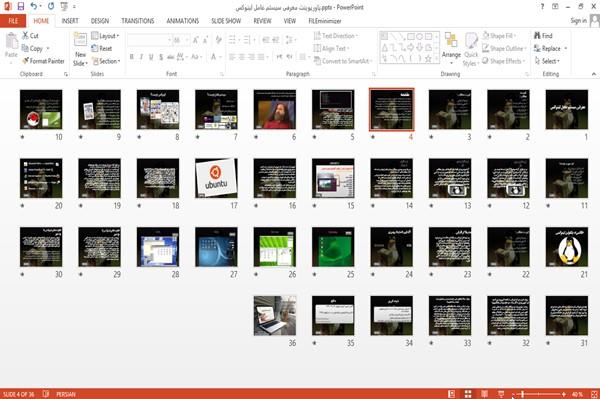Click the Copy icon in Clipboard group
The image size is (600, 399).
[25, 48]
